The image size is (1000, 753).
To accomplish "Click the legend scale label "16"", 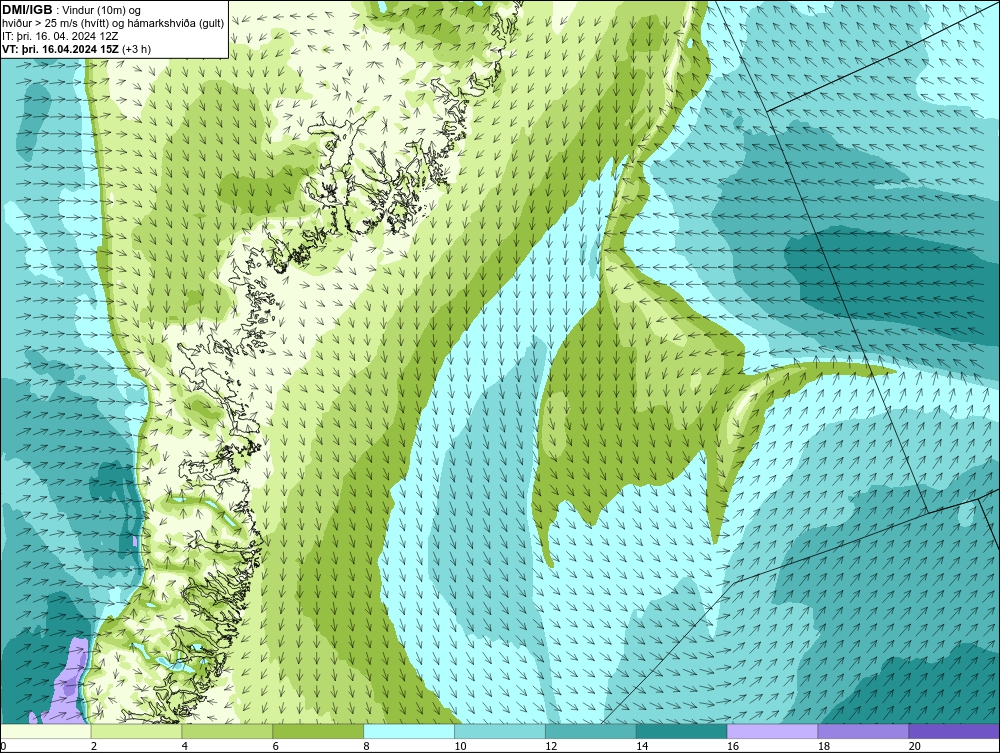I will [733, 746].
